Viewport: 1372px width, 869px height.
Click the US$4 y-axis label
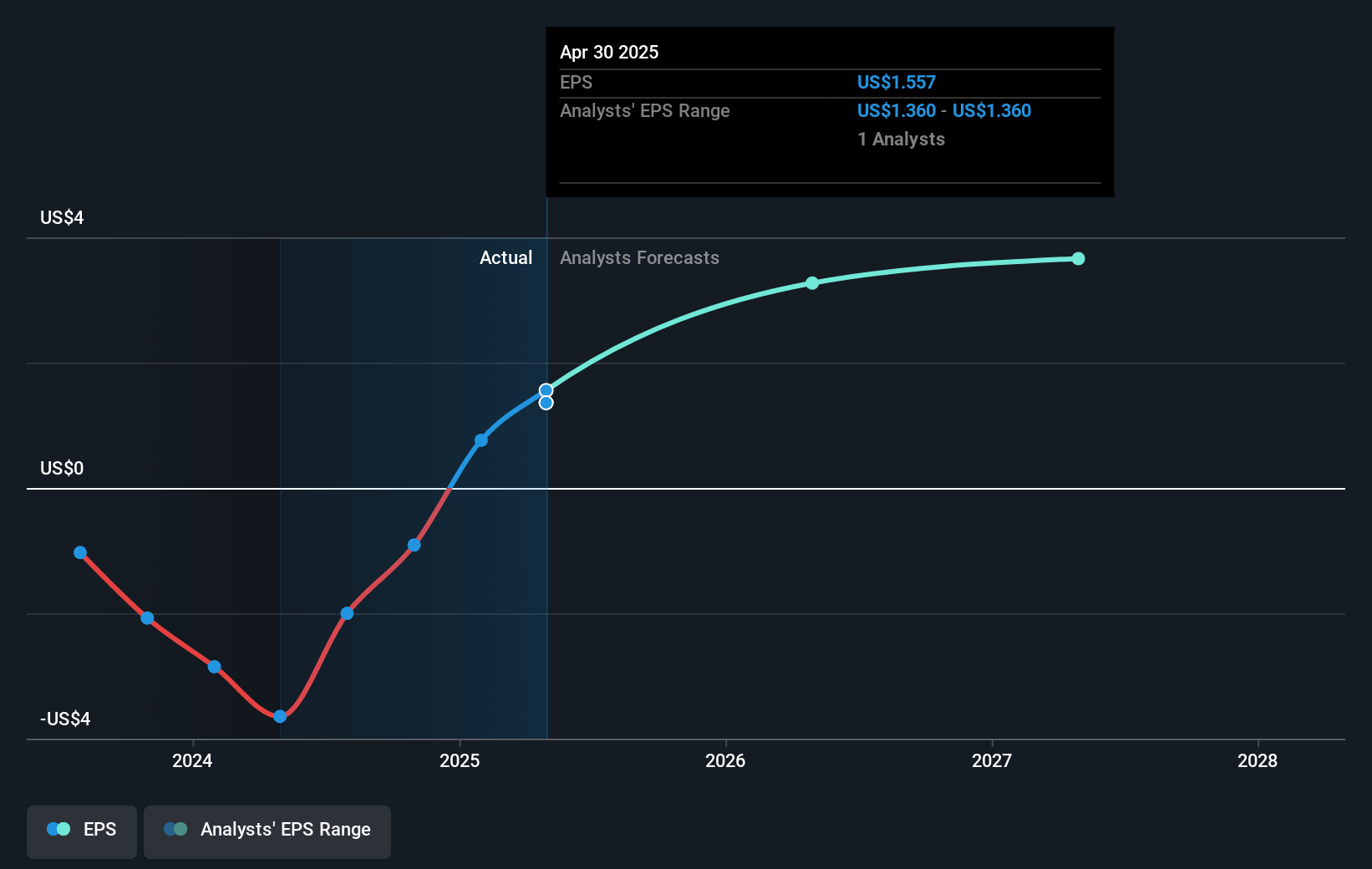click(x=62, y=218)
